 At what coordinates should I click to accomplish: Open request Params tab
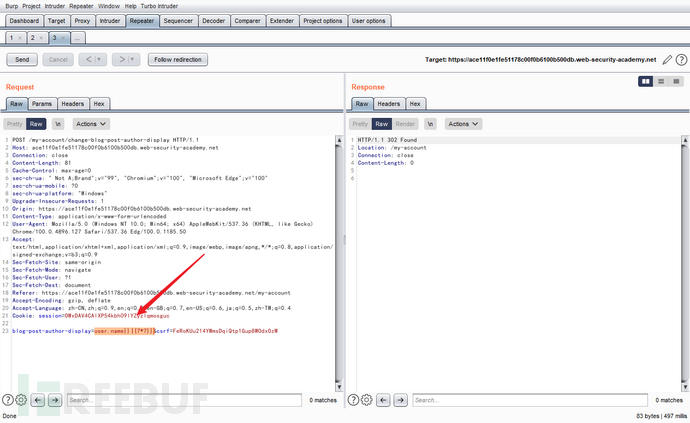(42, 104)
